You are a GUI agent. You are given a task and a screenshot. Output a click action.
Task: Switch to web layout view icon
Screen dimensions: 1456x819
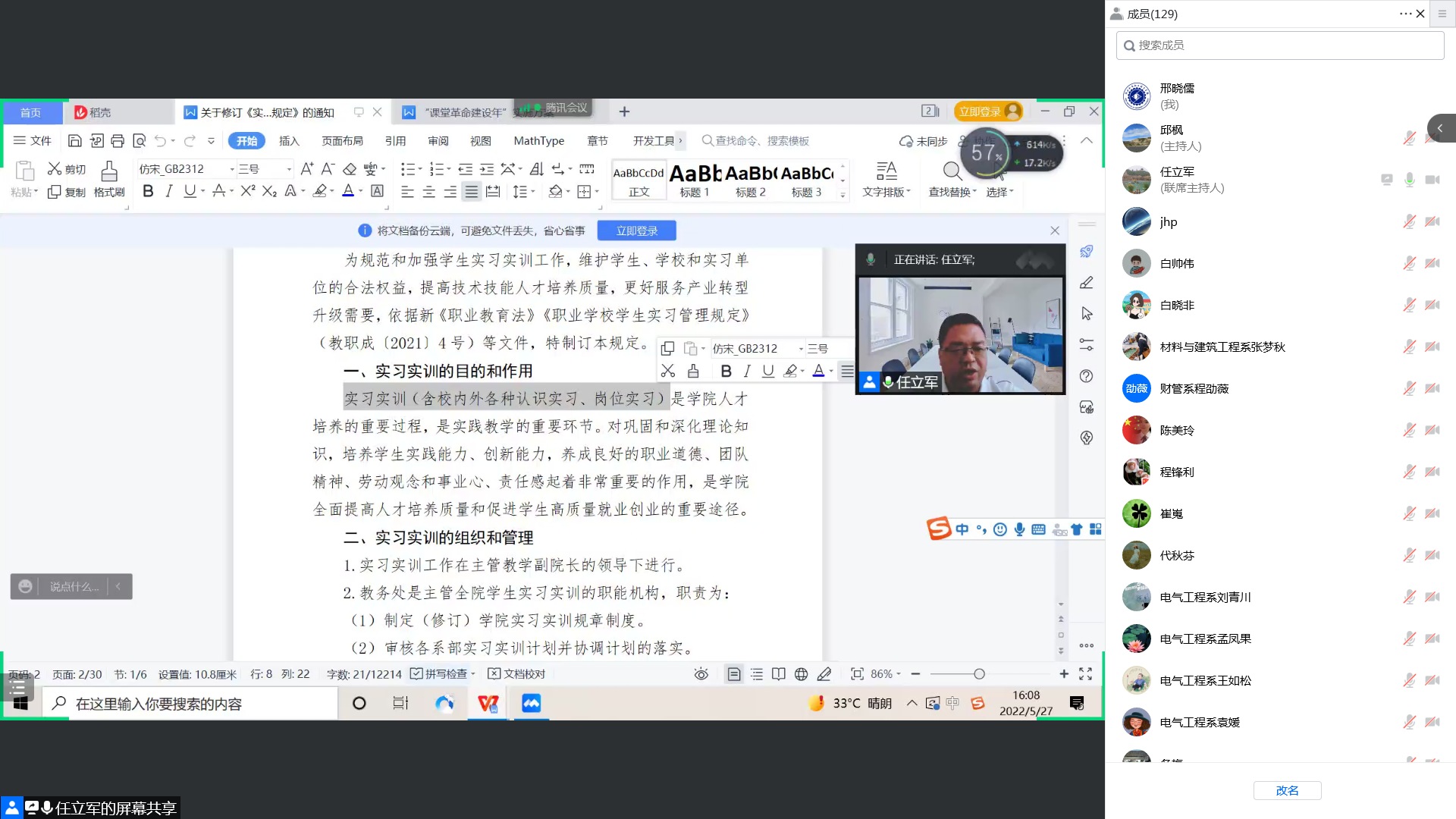[x=801, y=673]
